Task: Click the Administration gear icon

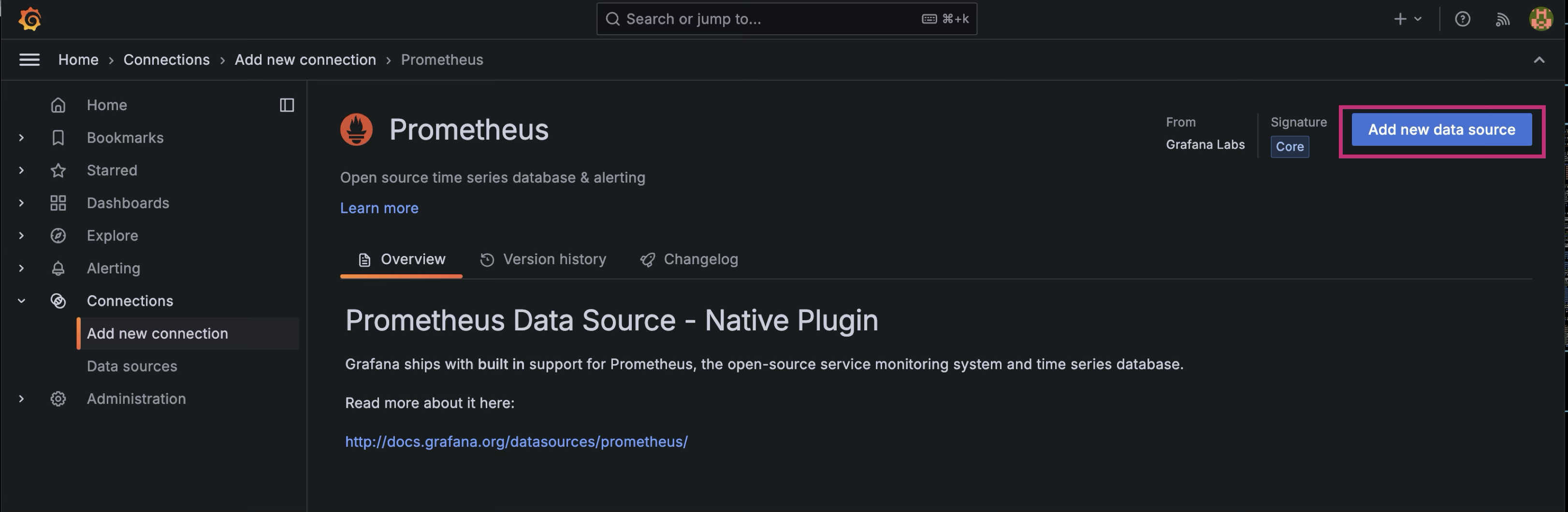Action: tap(58, 399)
